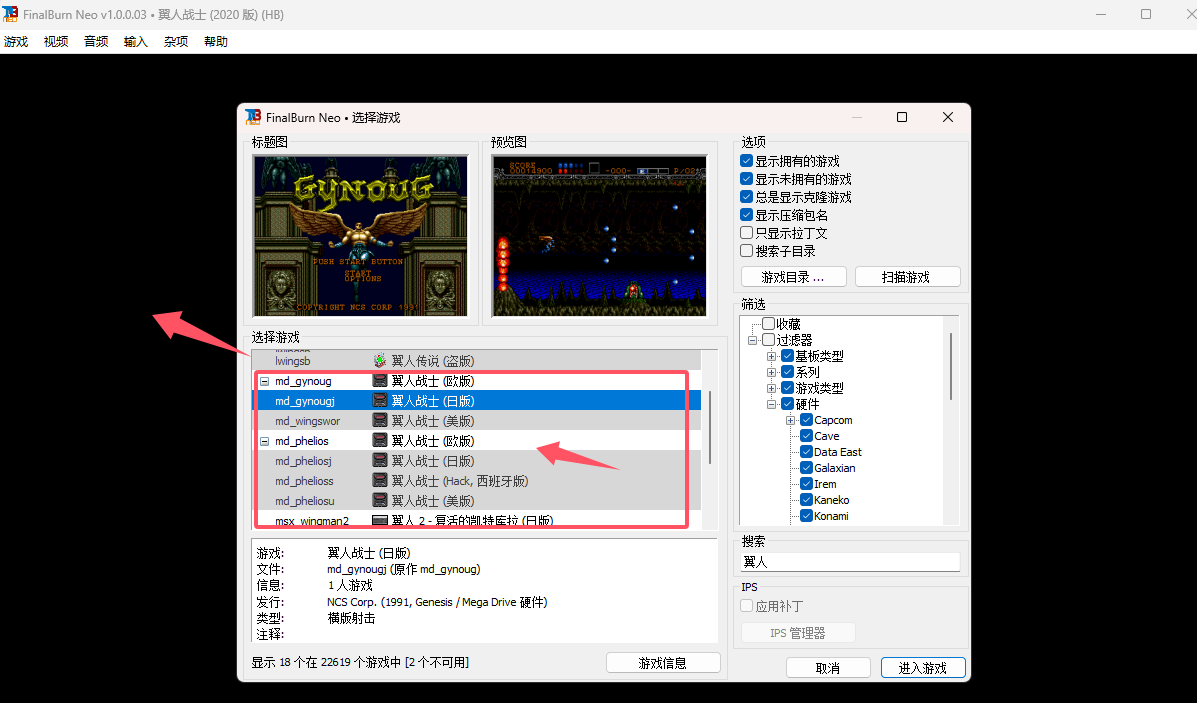The width and height of the screenshot is (1197, 703).
Task: Click the FinalBurn Neo logo in main window title
Action: coord(10,14)
